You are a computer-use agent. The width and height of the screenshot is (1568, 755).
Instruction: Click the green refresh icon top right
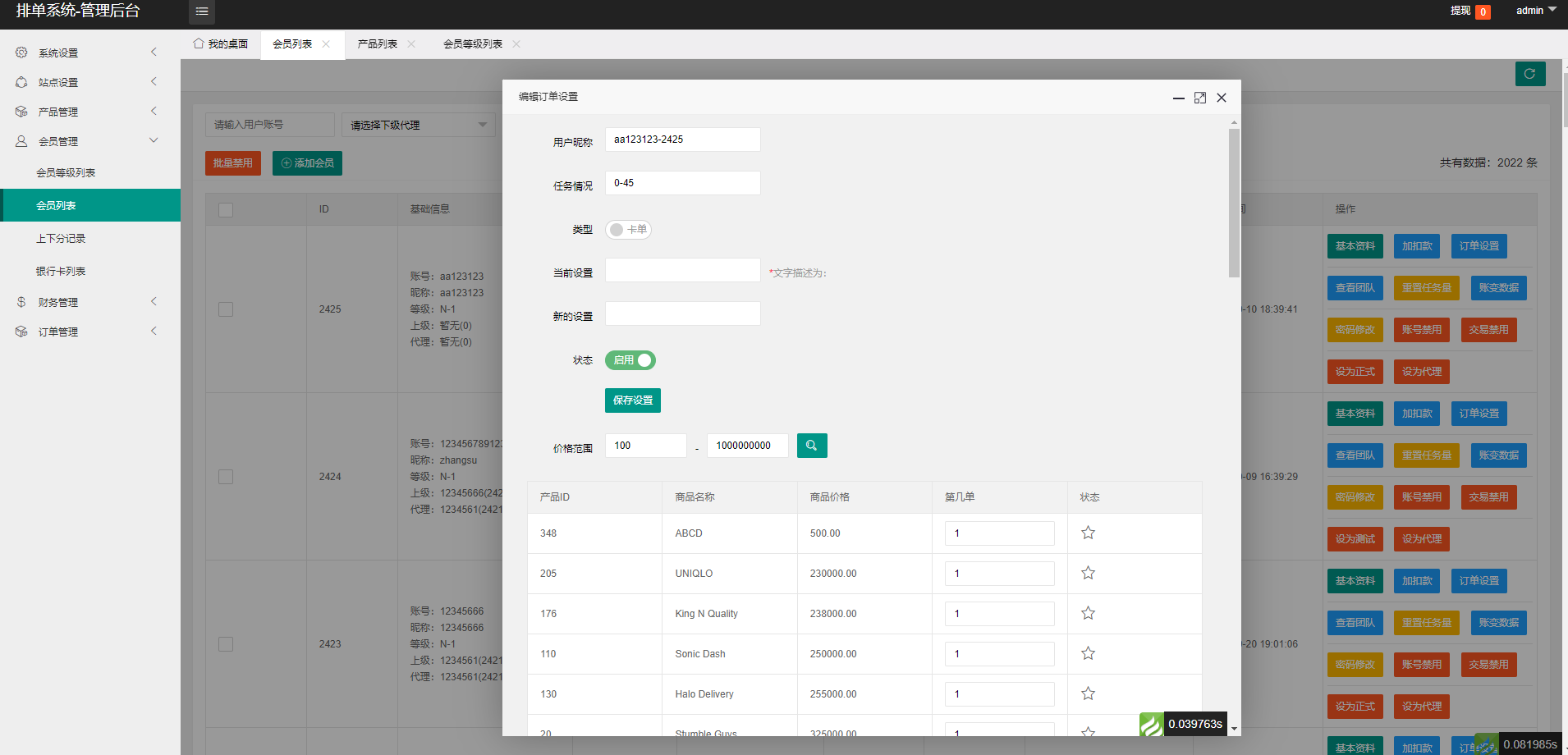(1529, 73)
